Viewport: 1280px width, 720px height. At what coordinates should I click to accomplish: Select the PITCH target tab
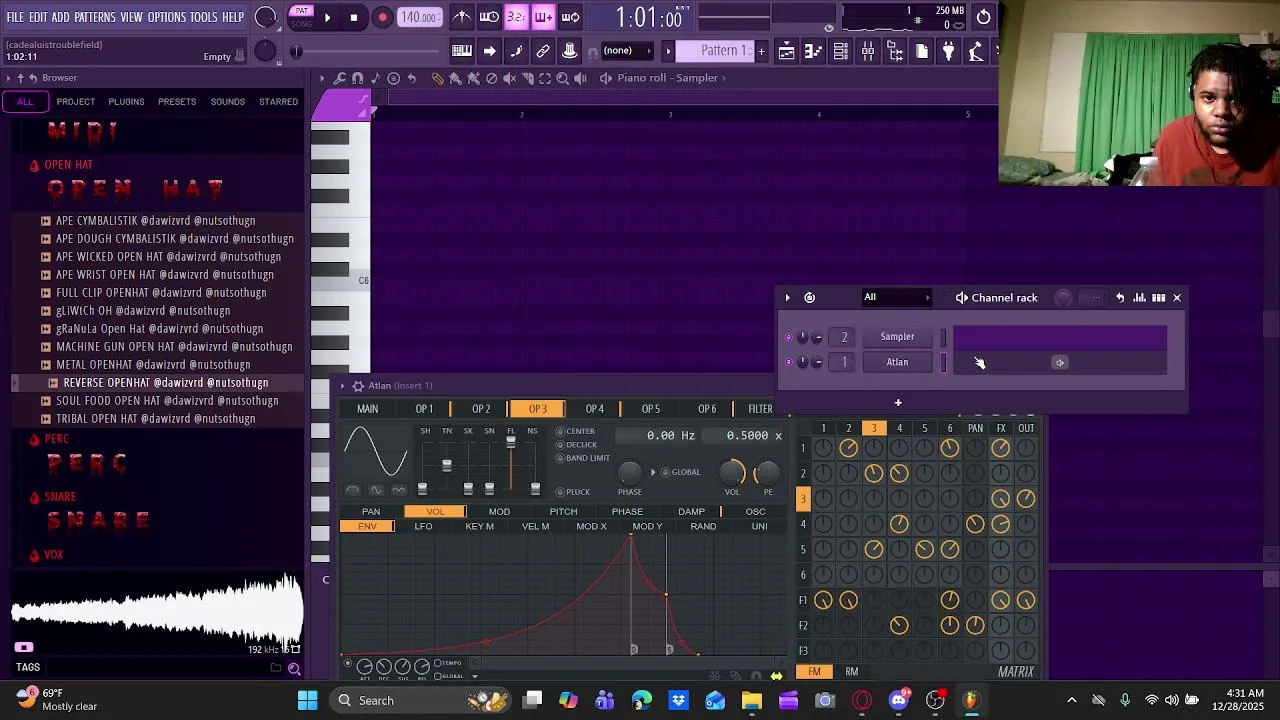tap(563, 512)
